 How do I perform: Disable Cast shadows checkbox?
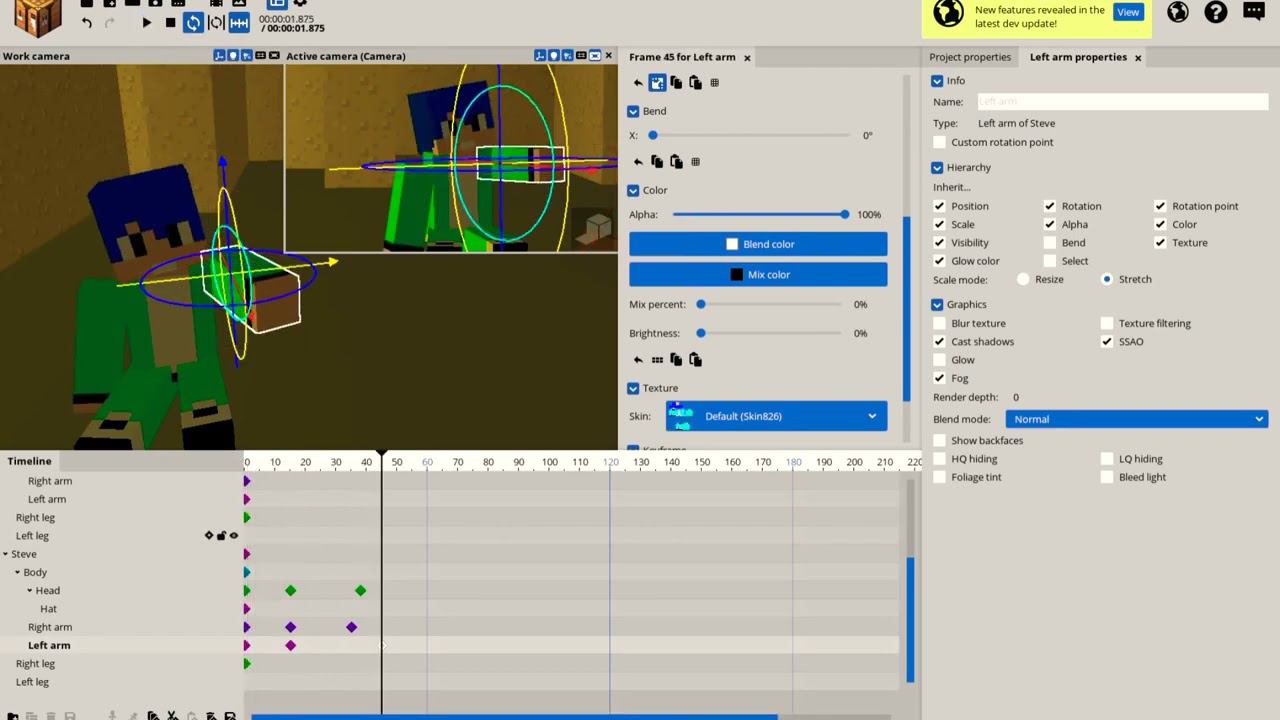tap(939, 342)
